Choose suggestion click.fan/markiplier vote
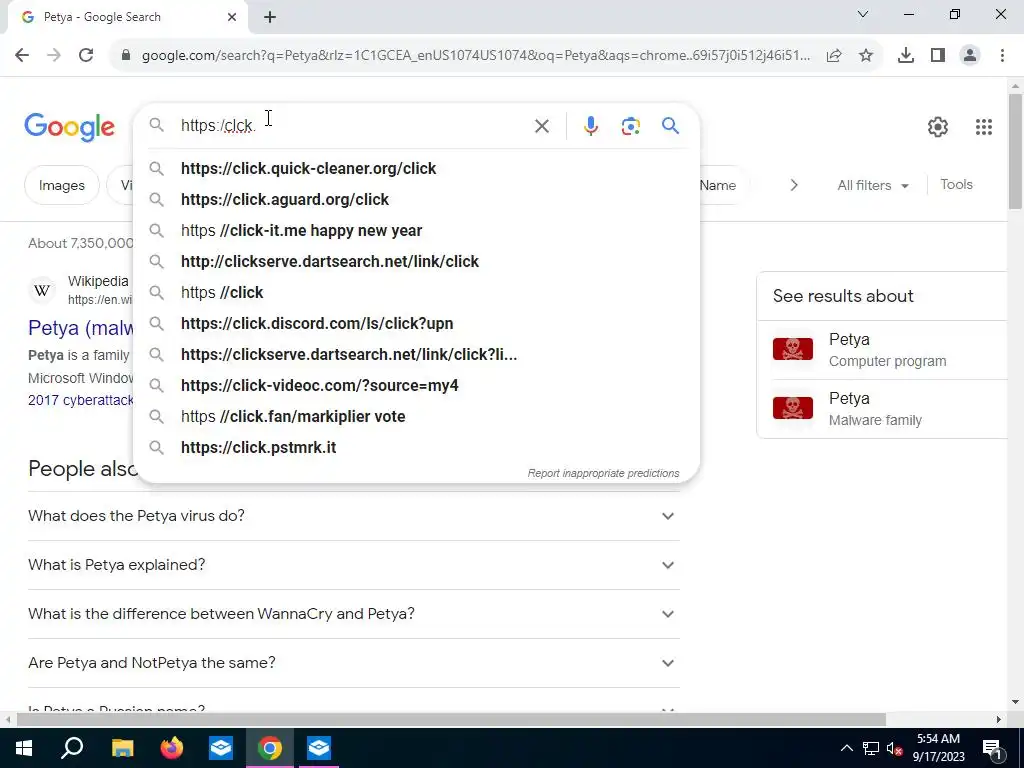Image resolution: width=1024 pixels, height=768 pixels. coord(416,417)
